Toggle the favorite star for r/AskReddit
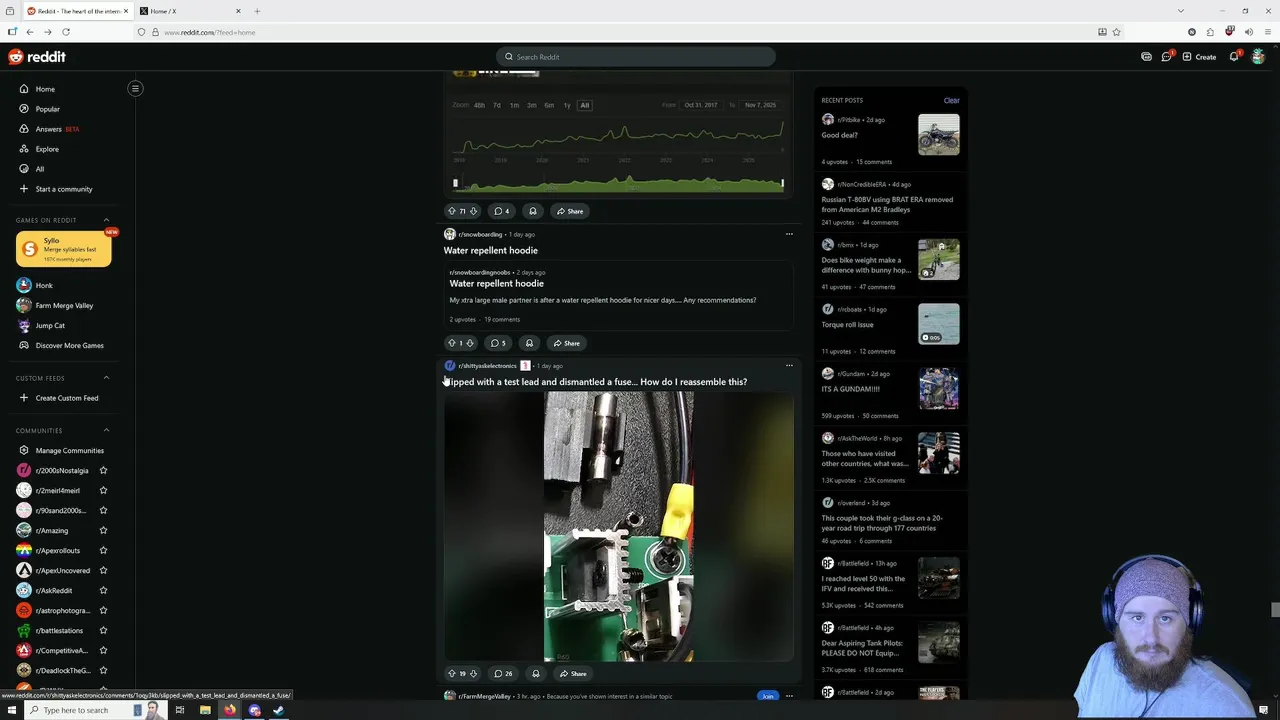This screenshot has width=1280, height=720. (103, 590)
